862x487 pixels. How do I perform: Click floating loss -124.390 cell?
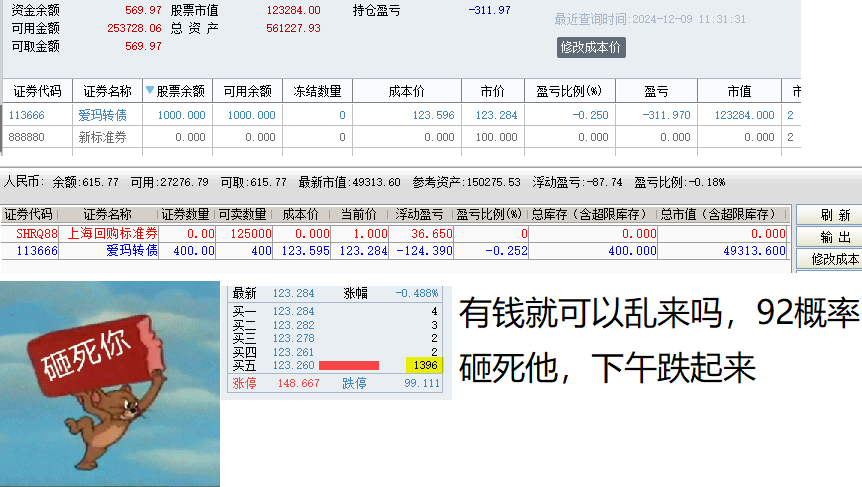click(424, 251)
